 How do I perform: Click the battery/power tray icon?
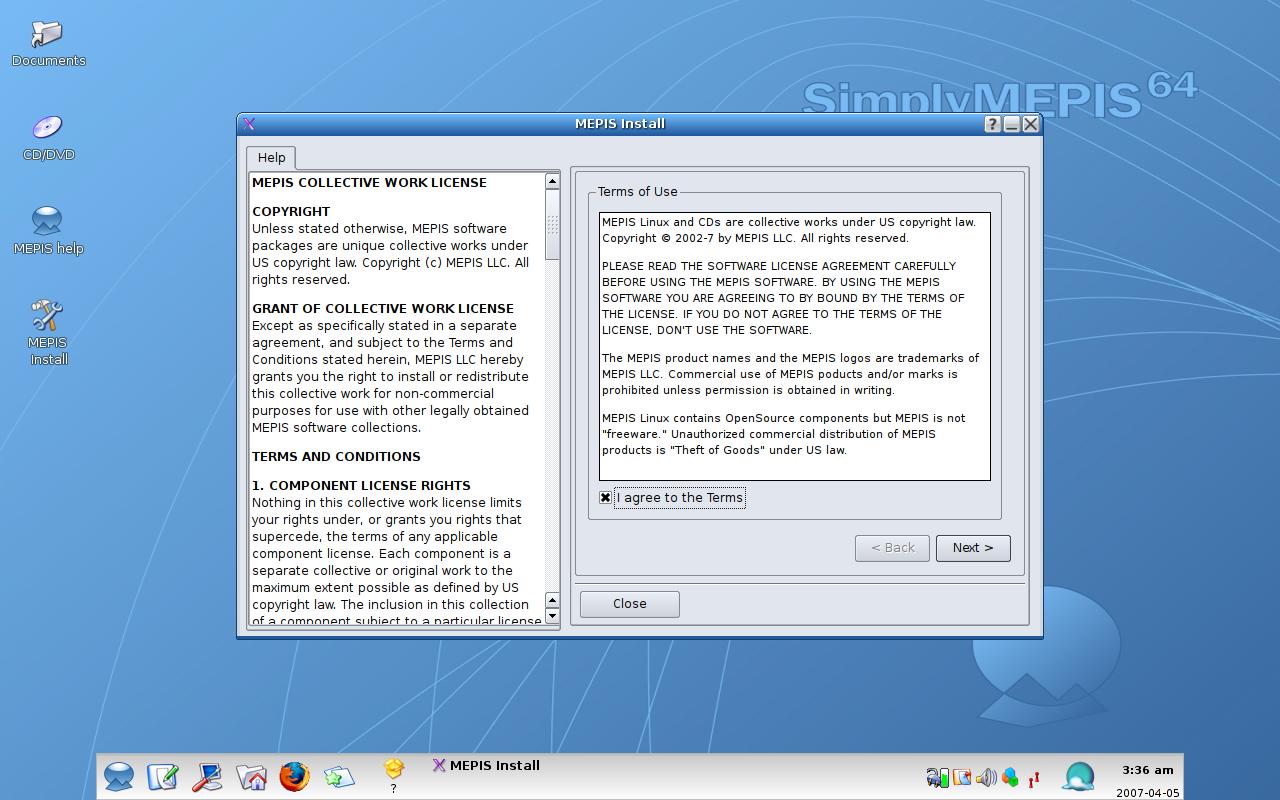pyautogui.click(x=937, y=777)
